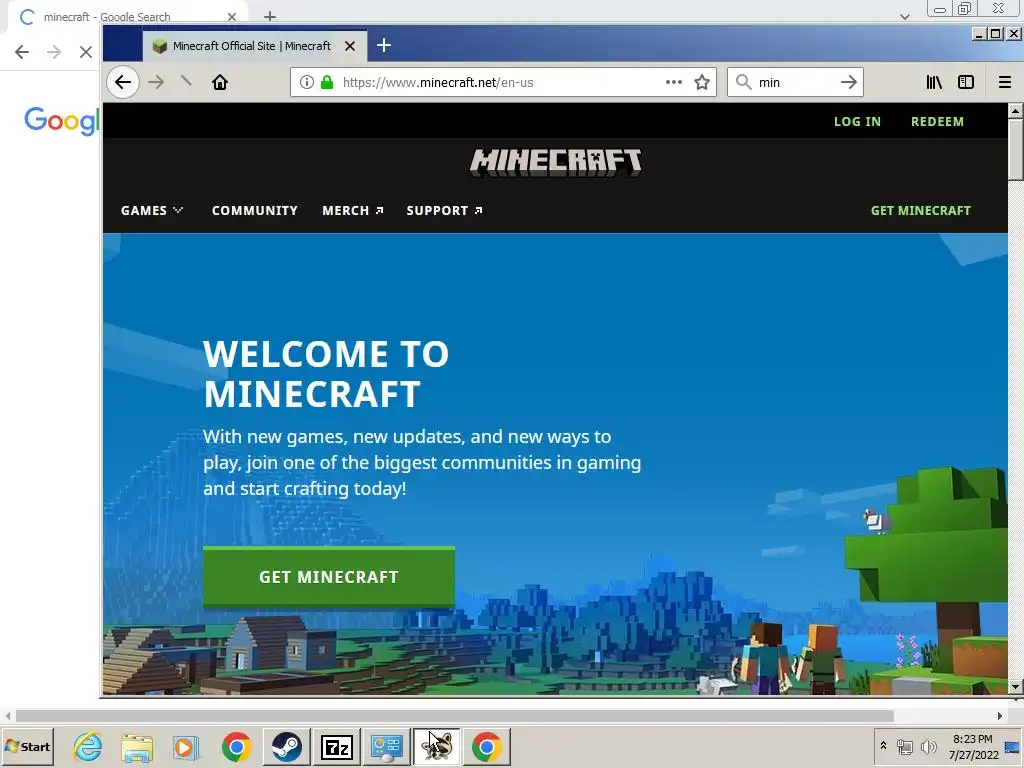1024x768 pixels.
Task: Open page actions three-dot menu
Action: (673, 82)
